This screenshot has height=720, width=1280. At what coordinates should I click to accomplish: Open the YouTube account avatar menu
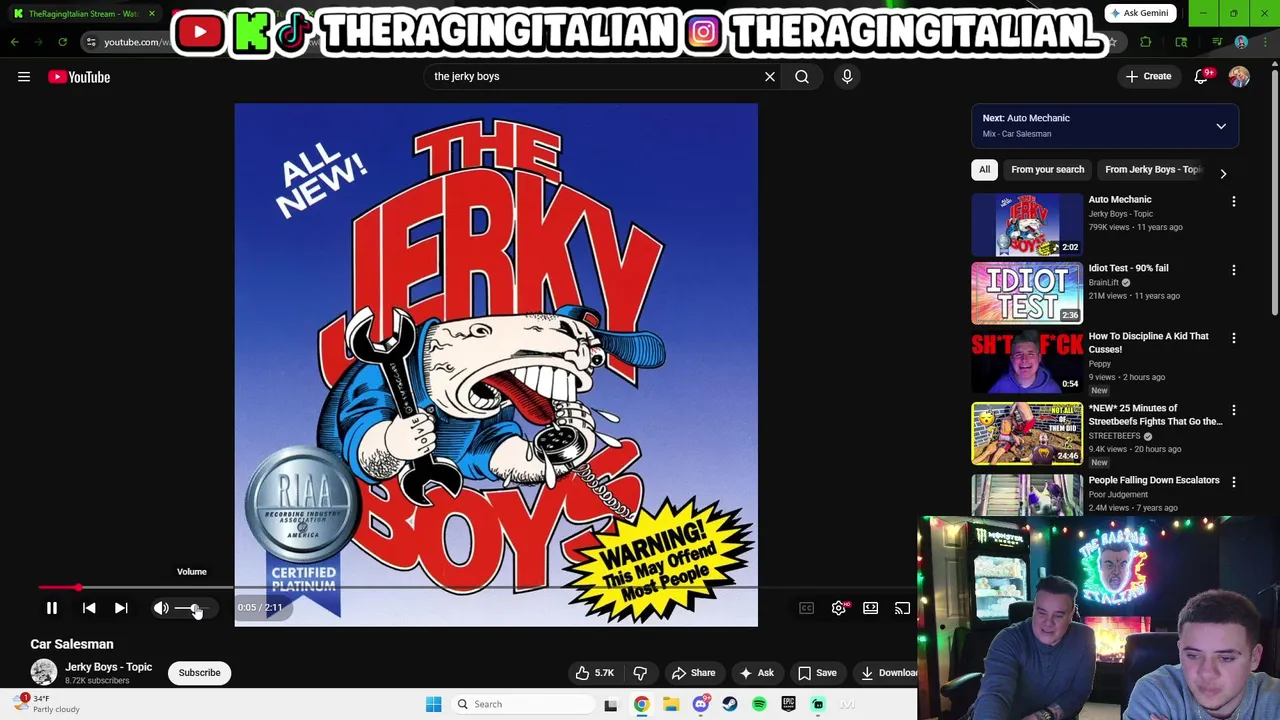[x=1239, y=77]
